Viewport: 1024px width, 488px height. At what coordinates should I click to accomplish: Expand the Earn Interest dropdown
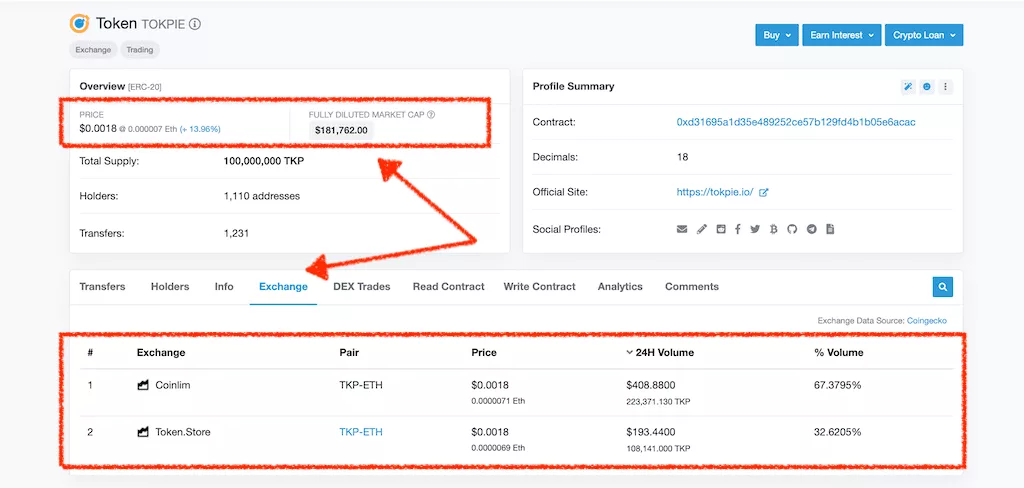(842, 35)
